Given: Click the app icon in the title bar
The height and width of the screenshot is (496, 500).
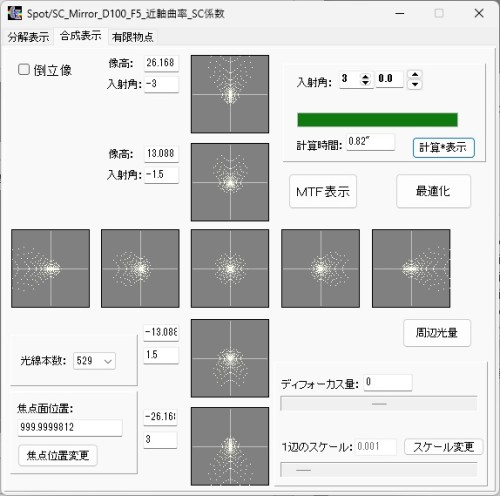Looking at the screenshot, I should (15, 13).
